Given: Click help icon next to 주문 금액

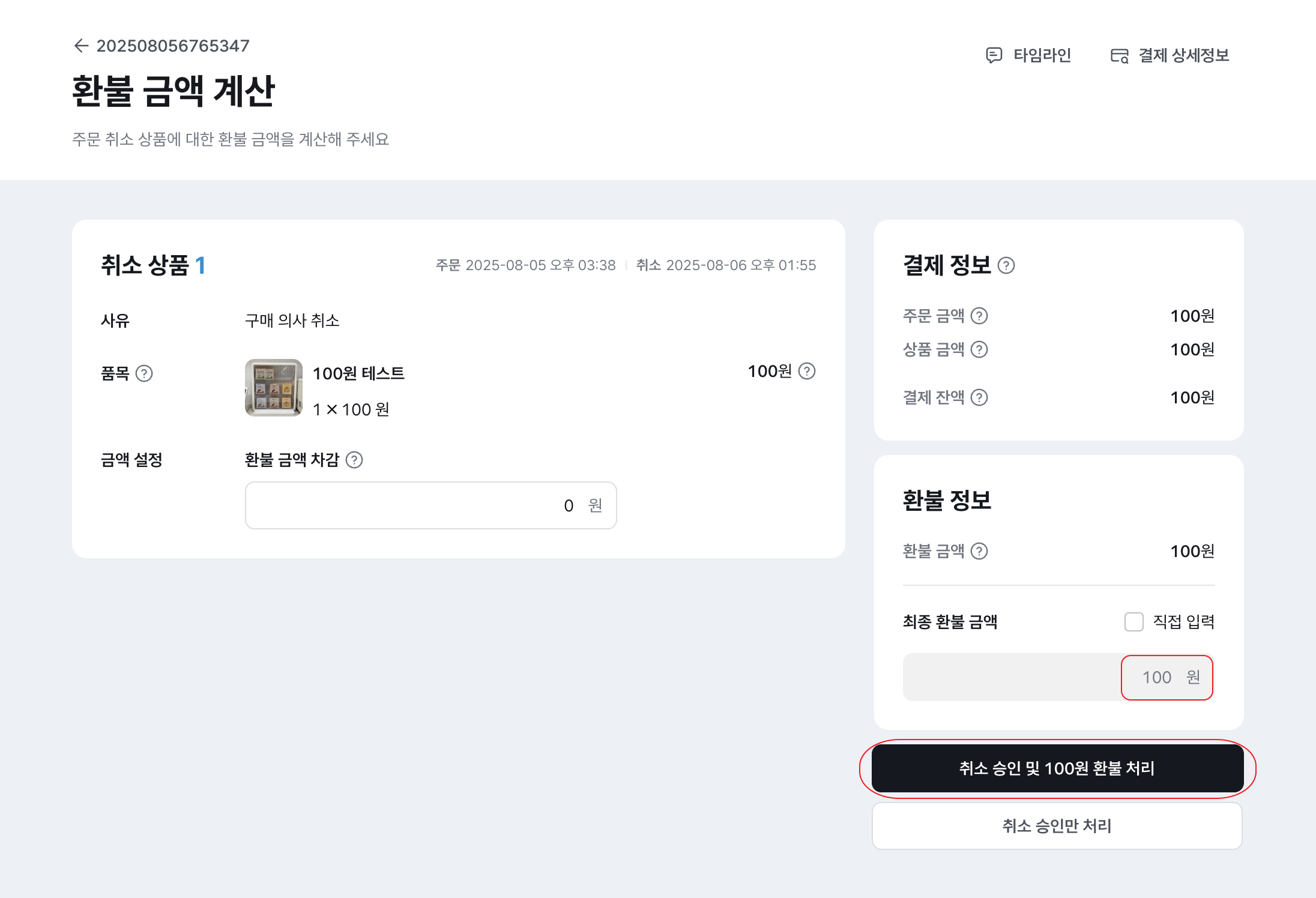Looking at the screenshot, I should click(x=979, y=316).
